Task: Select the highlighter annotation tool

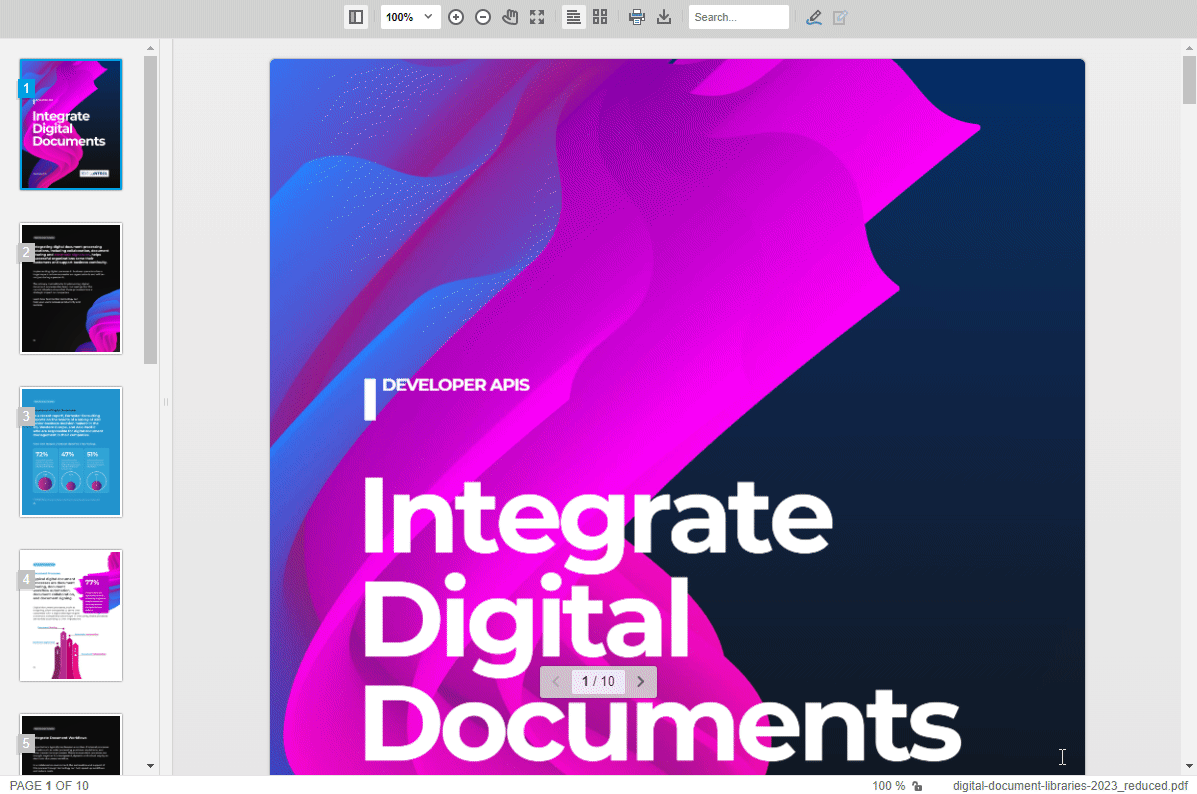Action: (x=813, y=17)
